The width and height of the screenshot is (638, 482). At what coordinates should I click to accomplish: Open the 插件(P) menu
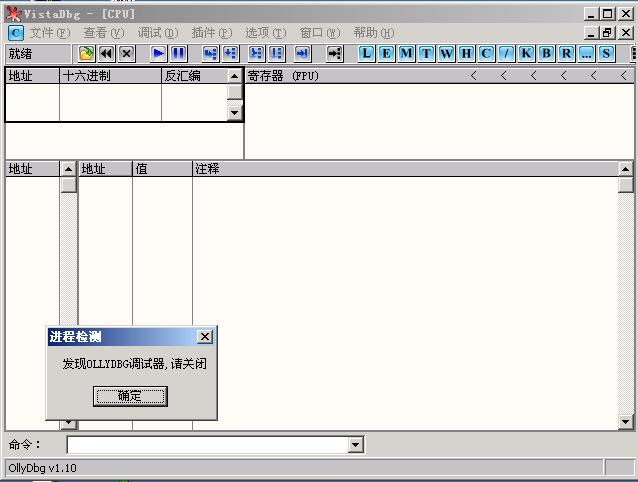pos(212,33)
